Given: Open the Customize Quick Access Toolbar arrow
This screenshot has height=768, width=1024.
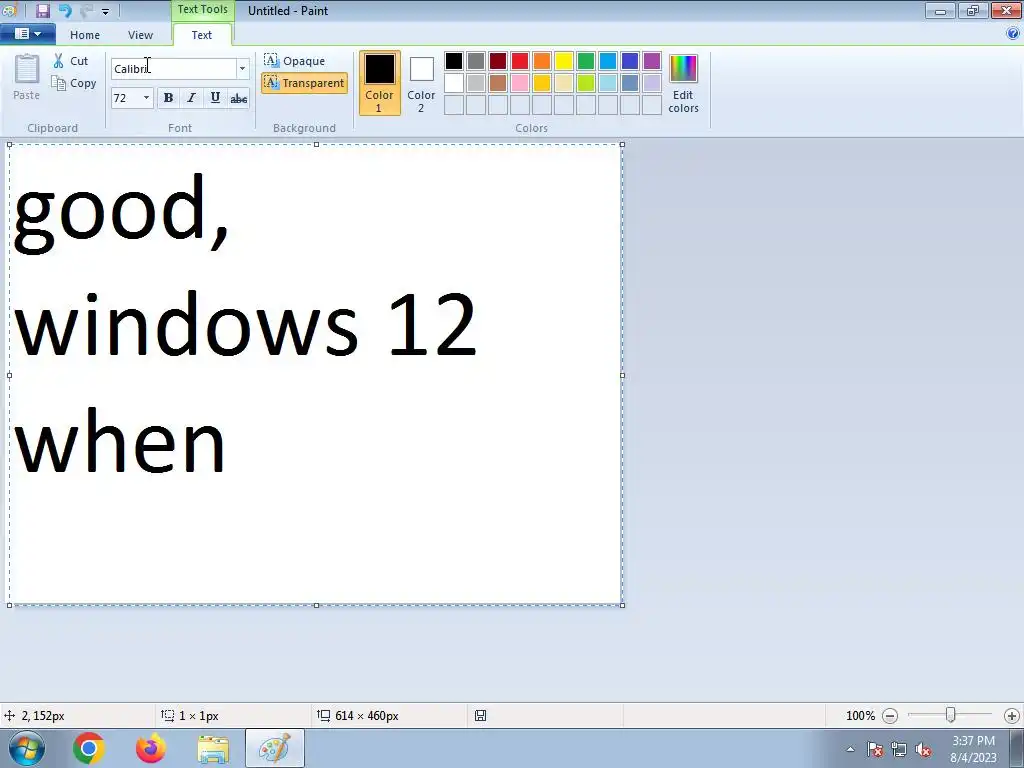Looking at the screenshot, I should point(105,11).
